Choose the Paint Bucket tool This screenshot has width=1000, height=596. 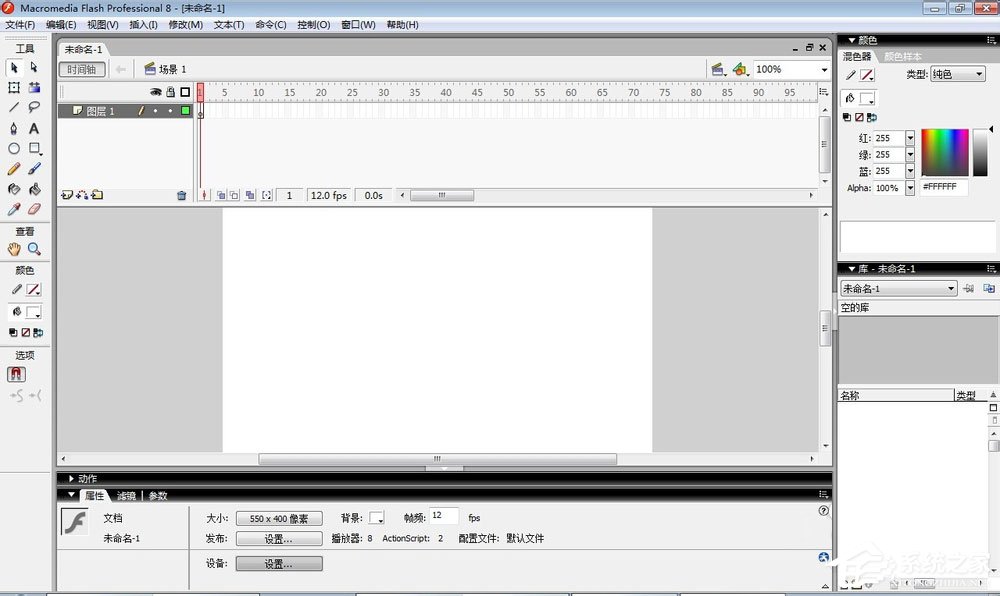[x=35, y=188]
